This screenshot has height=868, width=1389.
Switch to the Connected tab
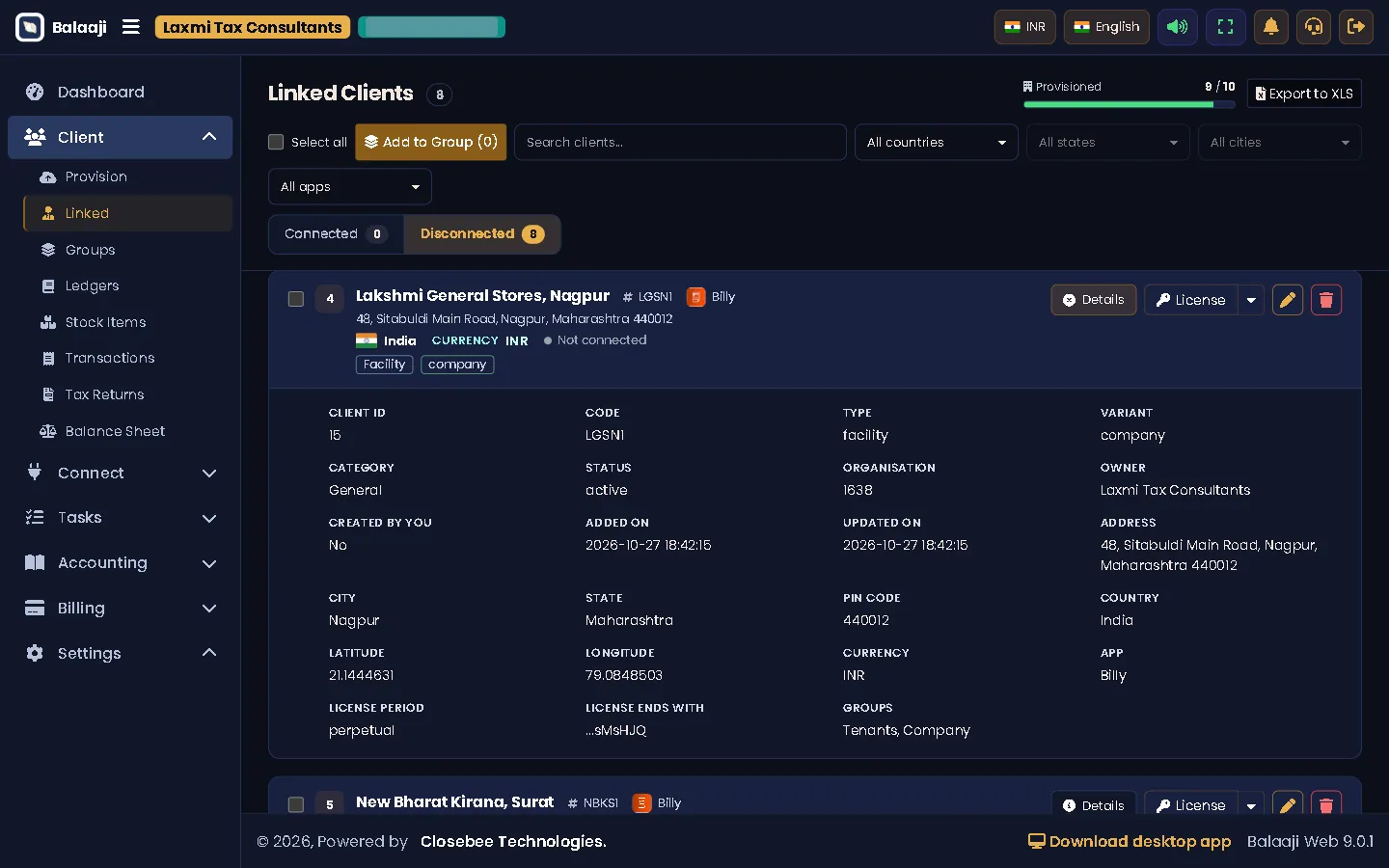coord(336,234)
